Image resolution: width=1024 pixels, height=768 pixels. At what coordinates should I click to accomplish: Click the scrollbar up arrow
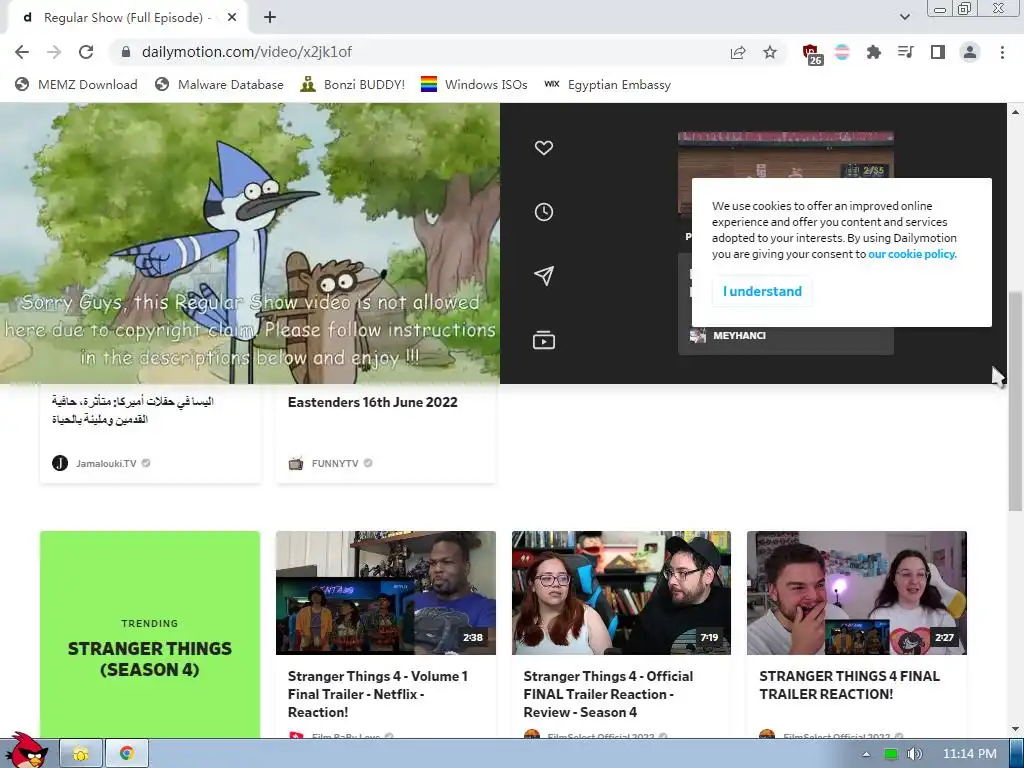click(x=1015, y=112)
